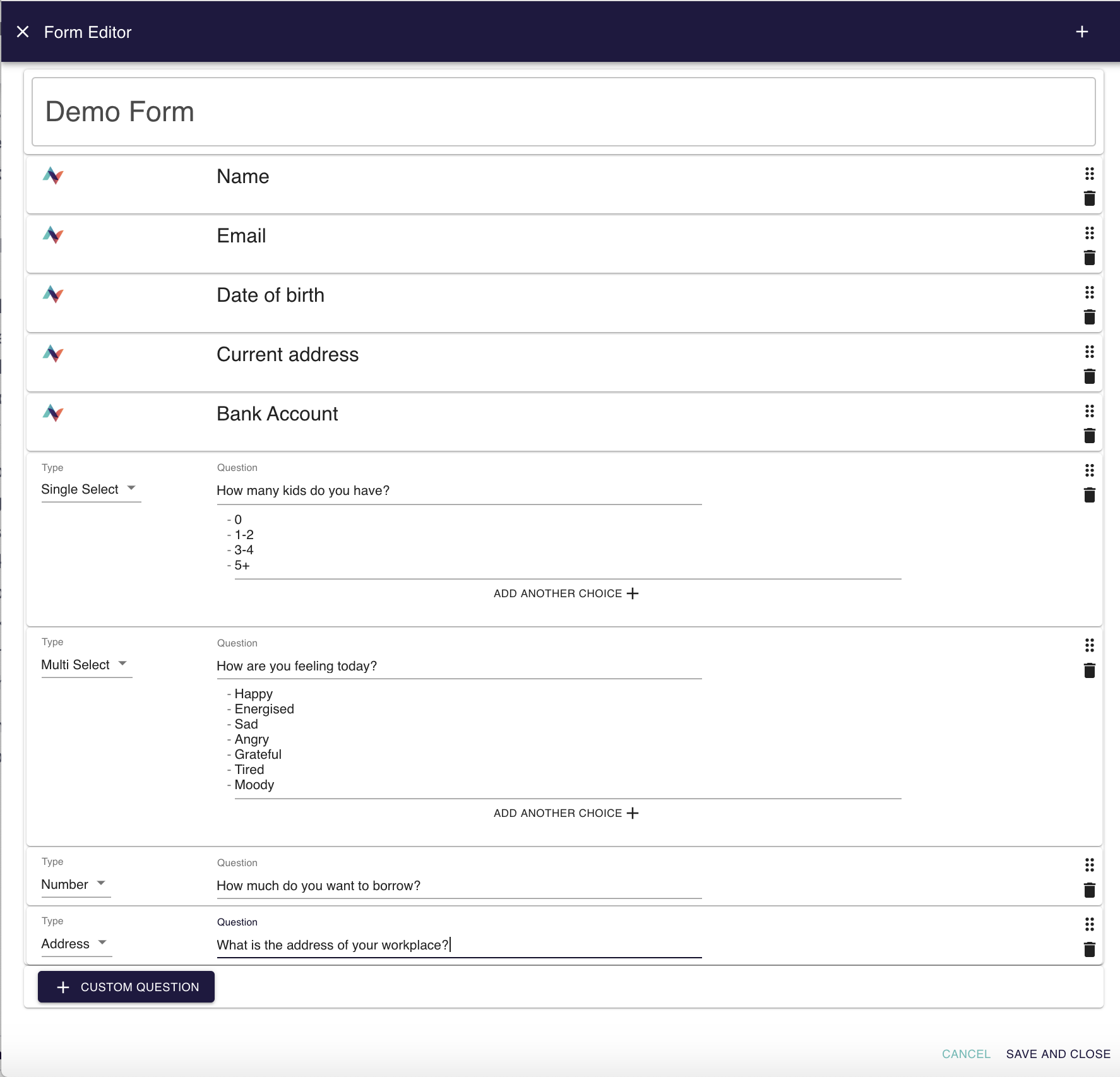The width and height of the screenshot is (1120, 1077).
Task: Delete the workplace address question
Action: coord(1089,949)
